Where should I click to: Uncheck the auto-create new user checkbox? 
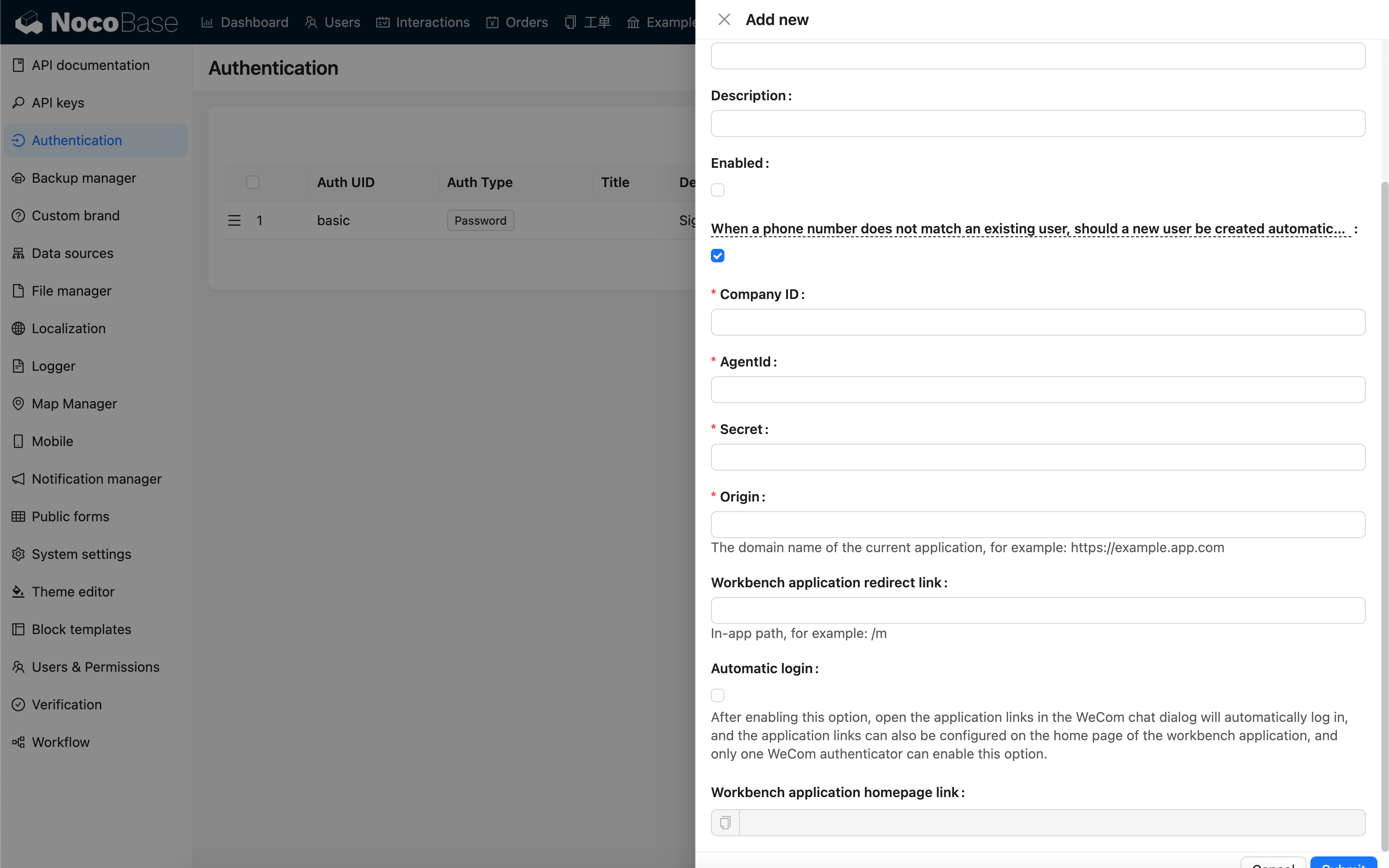(718, 256)
